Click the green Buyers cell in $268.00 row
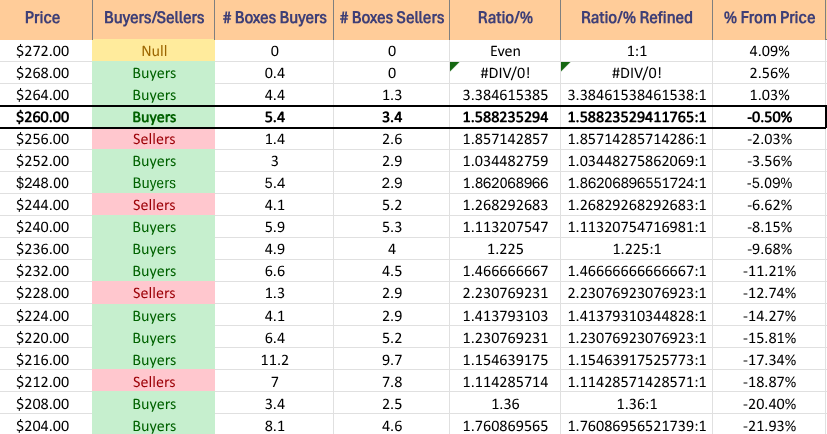827x434 pixels. (x=153, y=72)
